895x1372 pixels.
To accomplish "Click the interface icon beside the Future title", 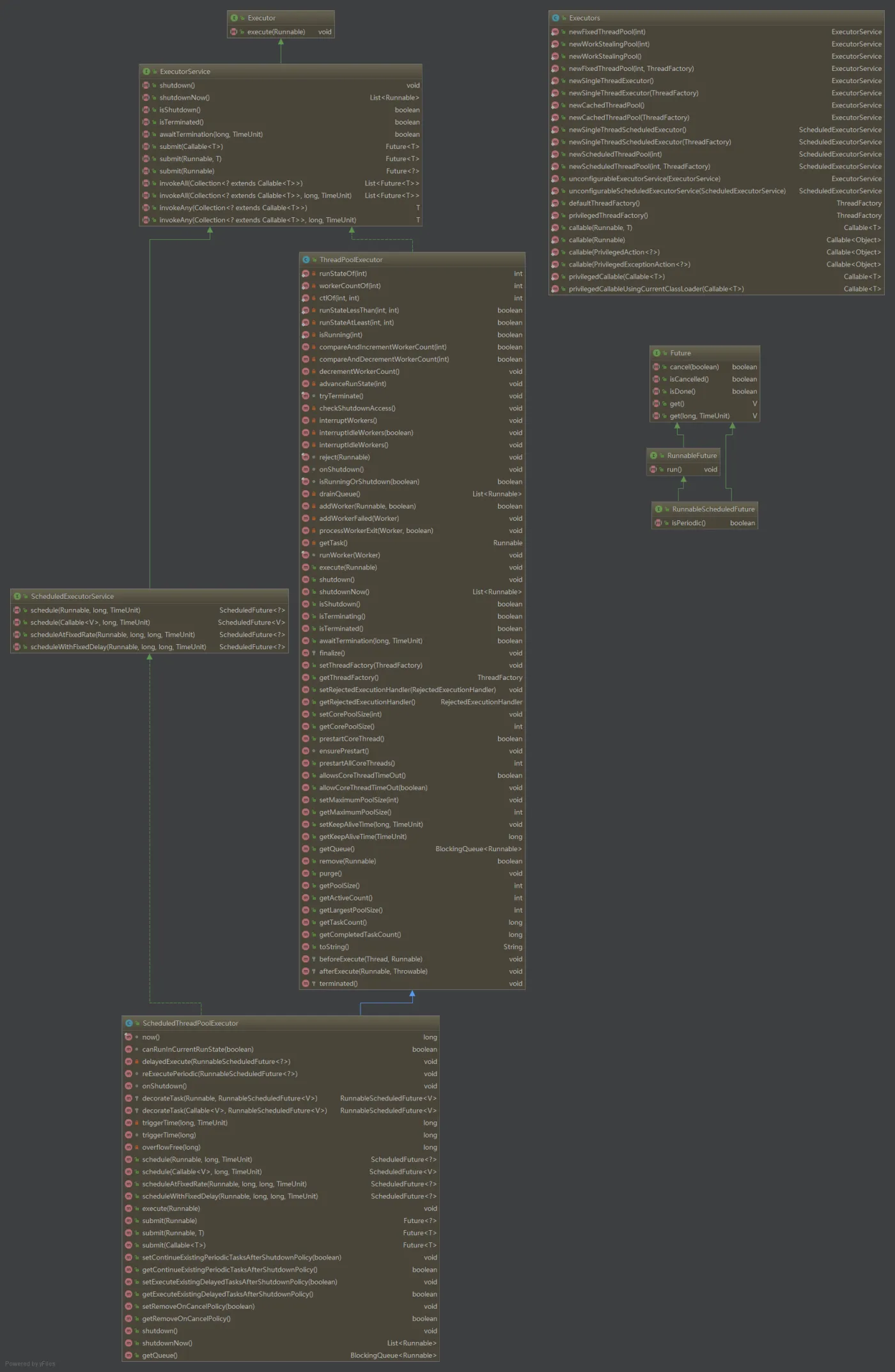I will click(656, 353).
